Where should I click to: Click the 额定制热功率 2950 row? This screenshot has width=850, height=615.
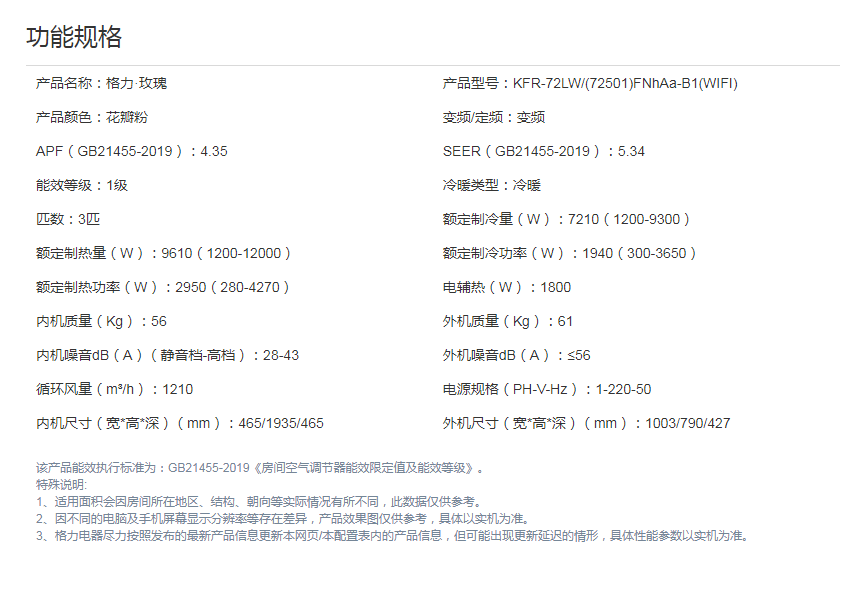coord(163,288)
